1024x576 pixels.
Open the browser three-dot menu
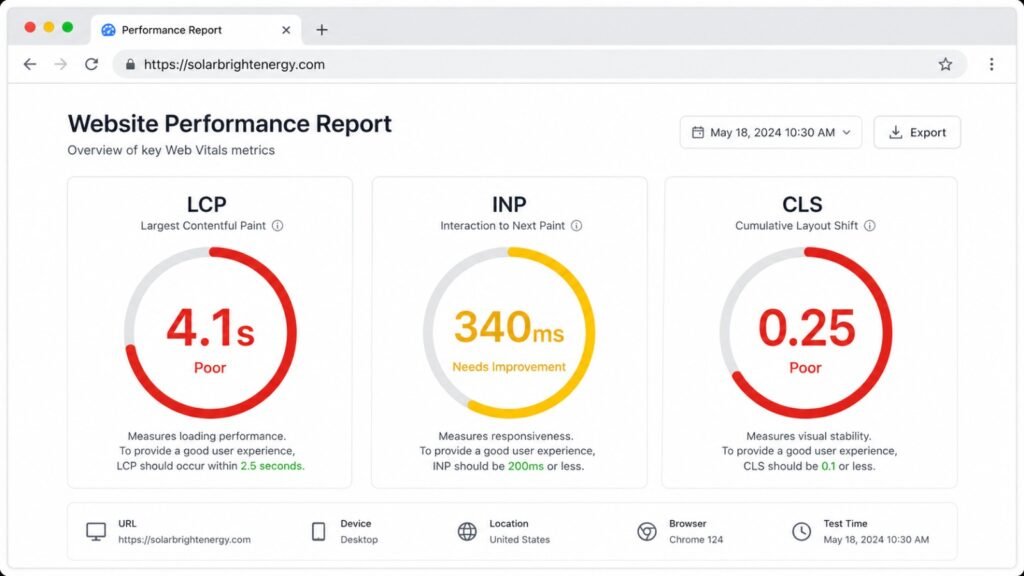pos(991,64)
